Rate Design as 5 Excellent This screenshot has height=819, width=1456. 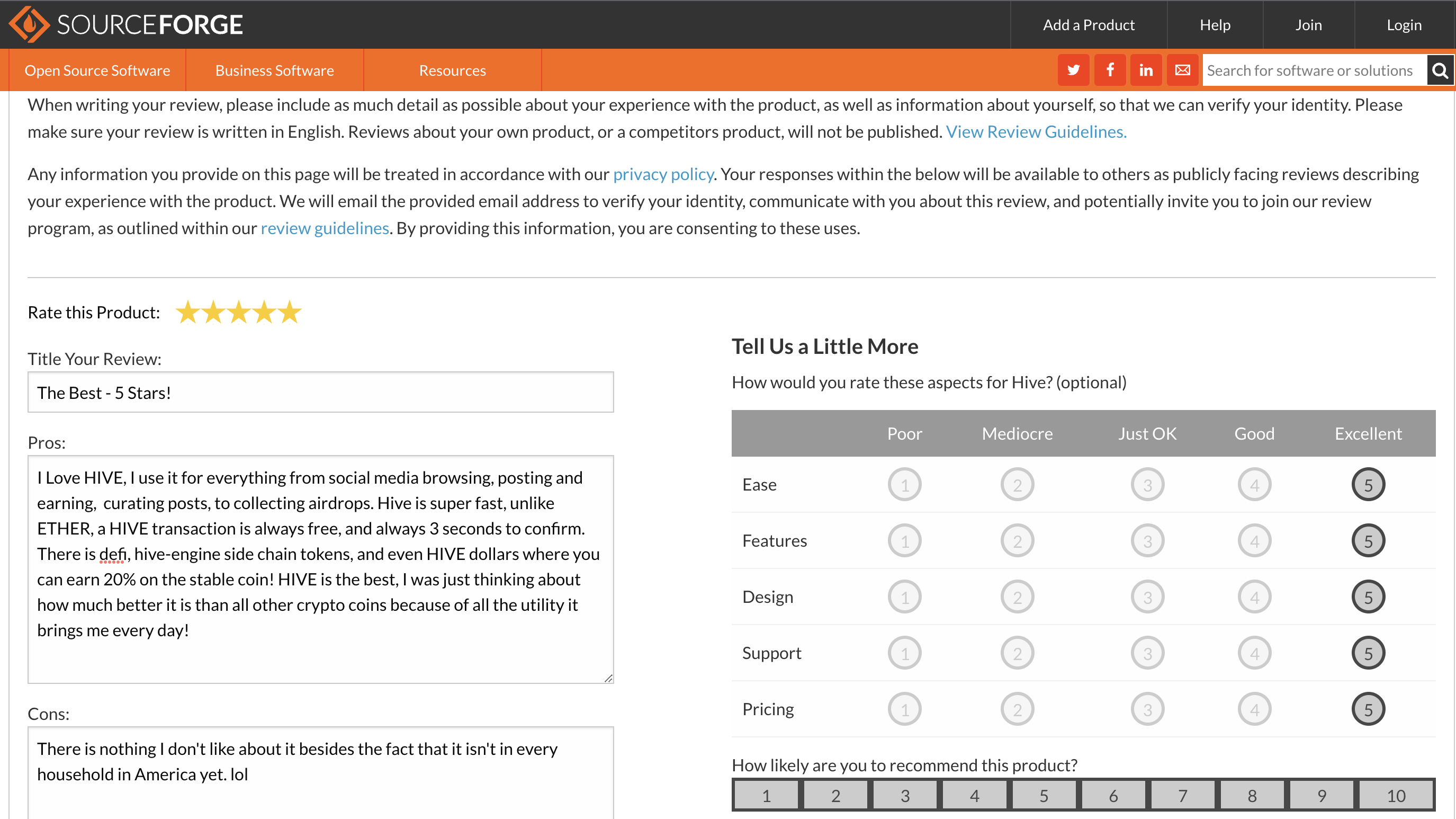1368,597
